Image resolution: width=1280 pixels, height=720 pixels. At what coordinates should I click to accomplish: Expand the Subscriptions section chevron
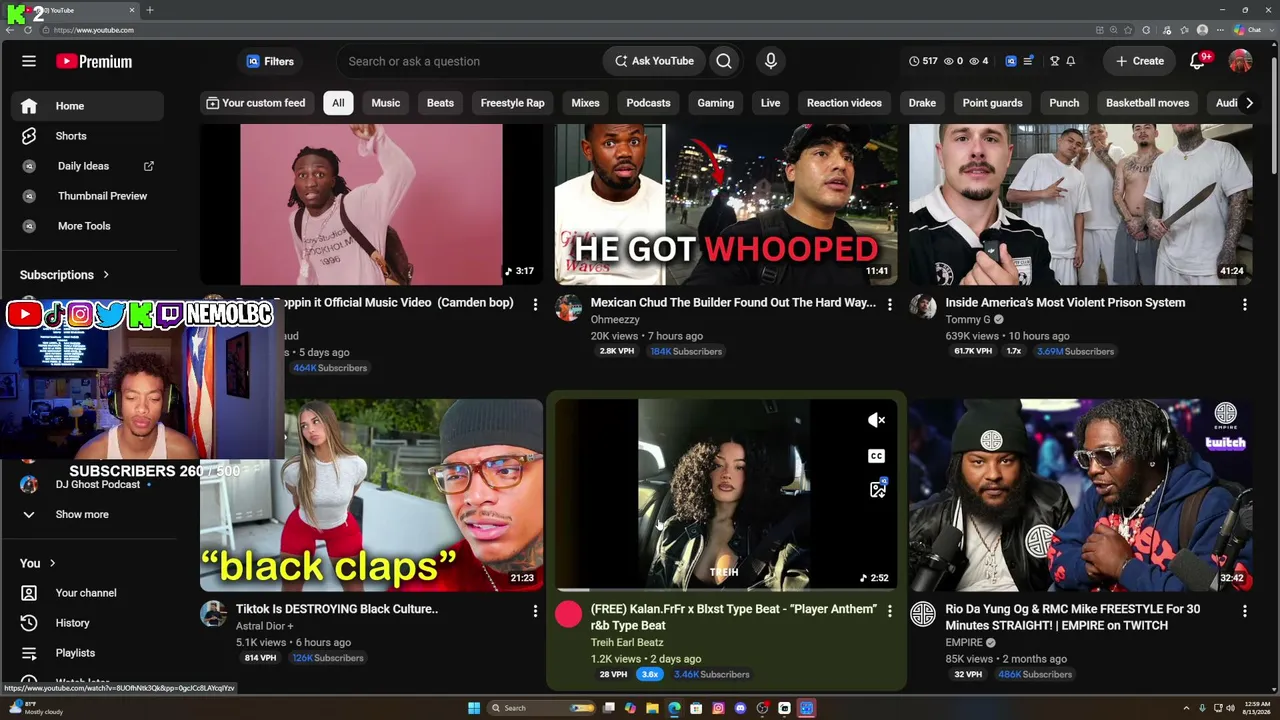pos(106,275)
